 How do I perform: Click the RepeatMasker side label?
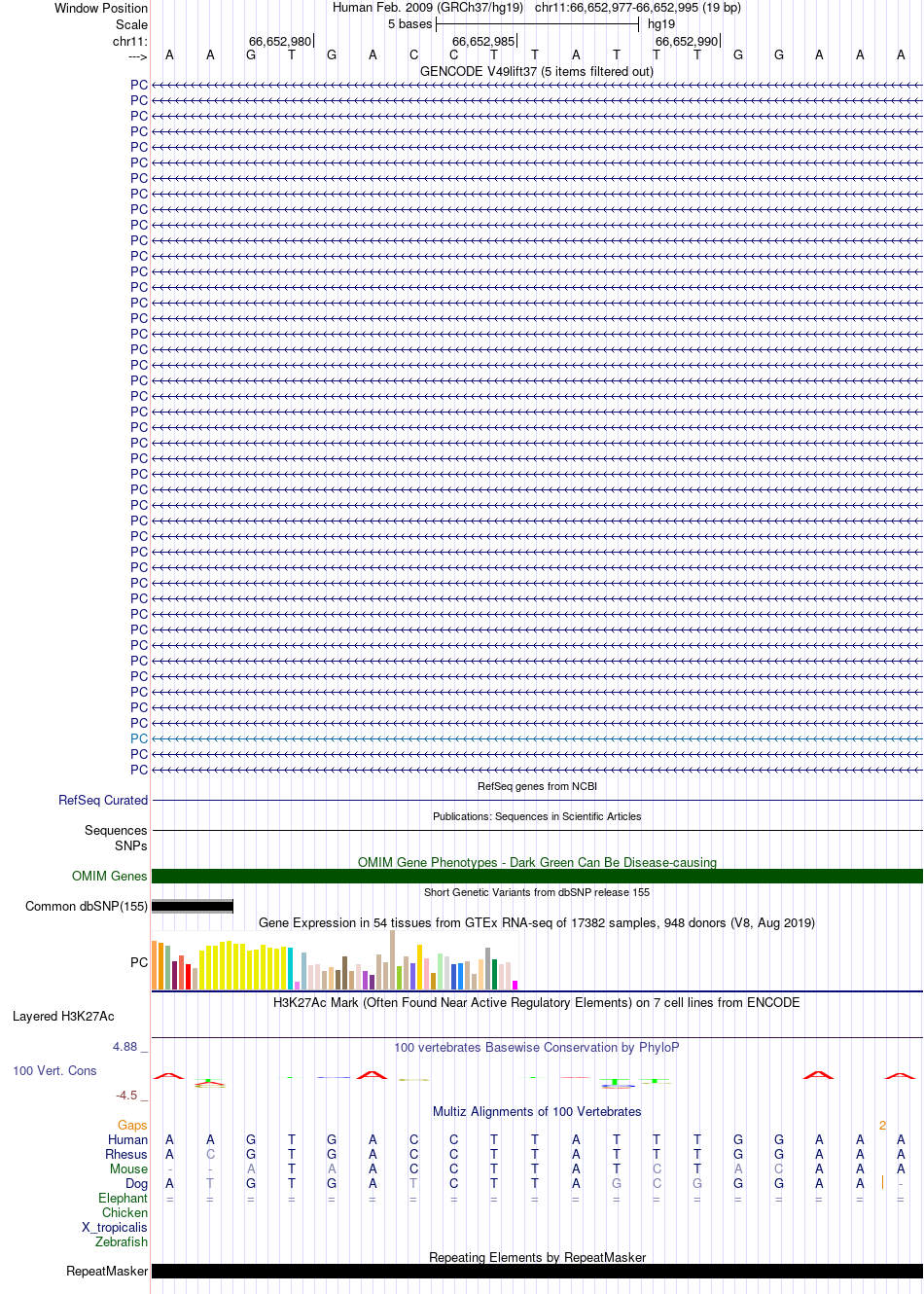point(107,1271)
